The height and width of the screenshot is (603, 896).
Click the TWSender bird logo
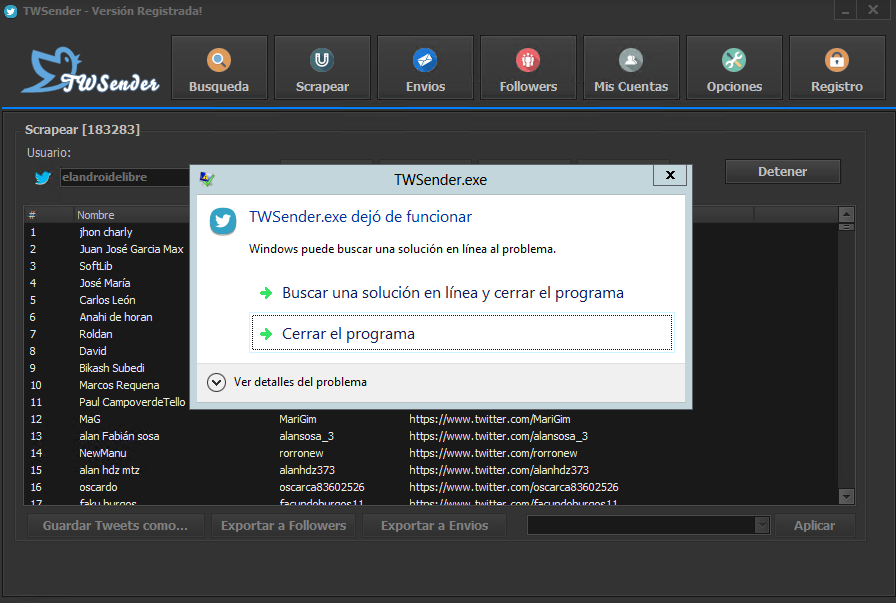pos(90,70)
